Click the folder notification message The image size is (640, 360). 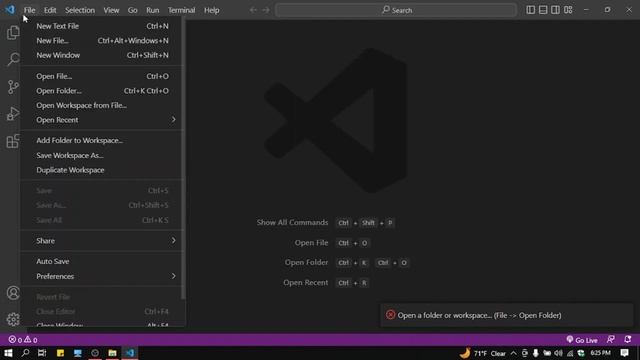(x=479, y=315)
